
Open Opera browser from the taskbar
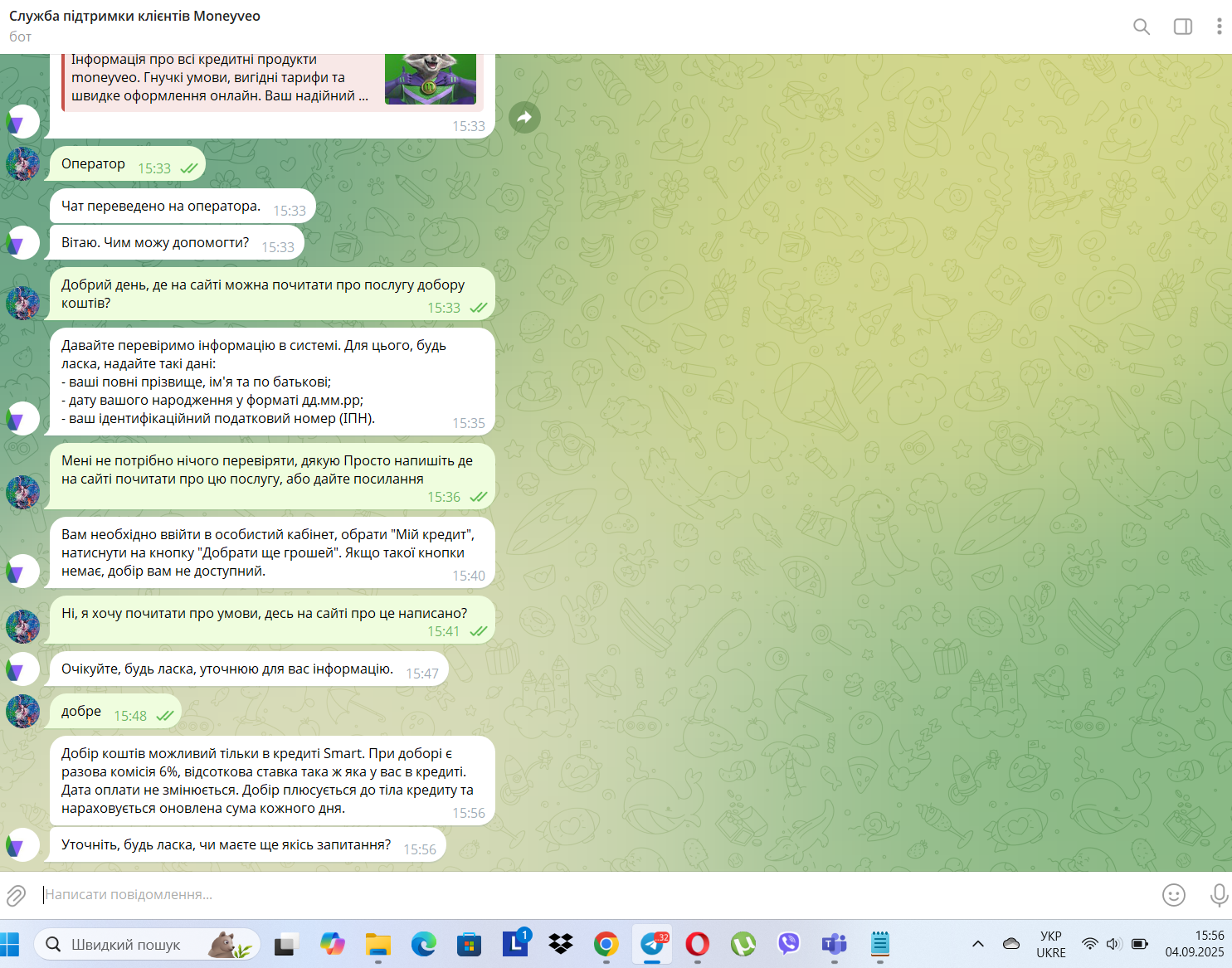tap(698, 944)
